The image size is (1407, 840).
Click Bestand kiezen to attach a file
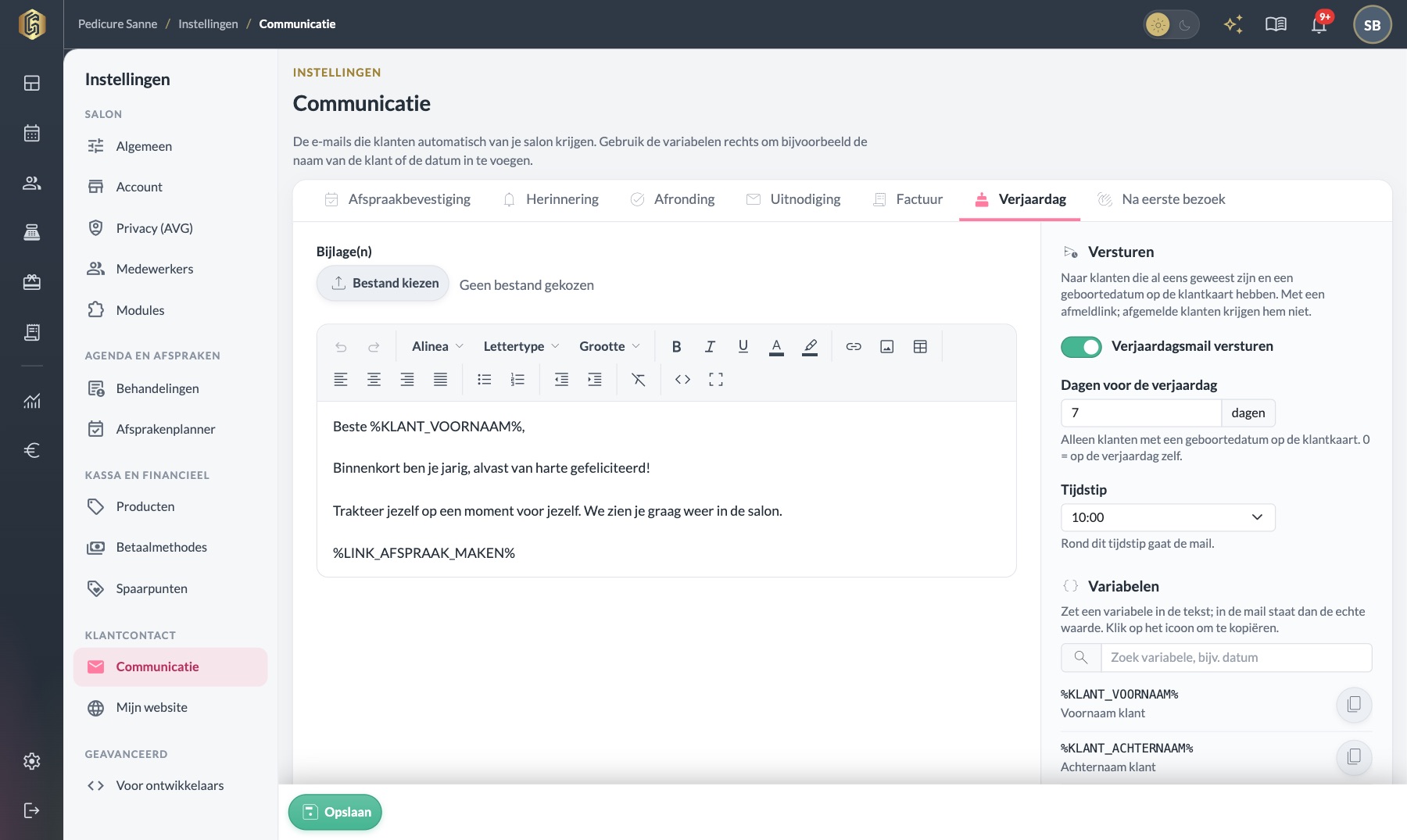click(383, 283)
